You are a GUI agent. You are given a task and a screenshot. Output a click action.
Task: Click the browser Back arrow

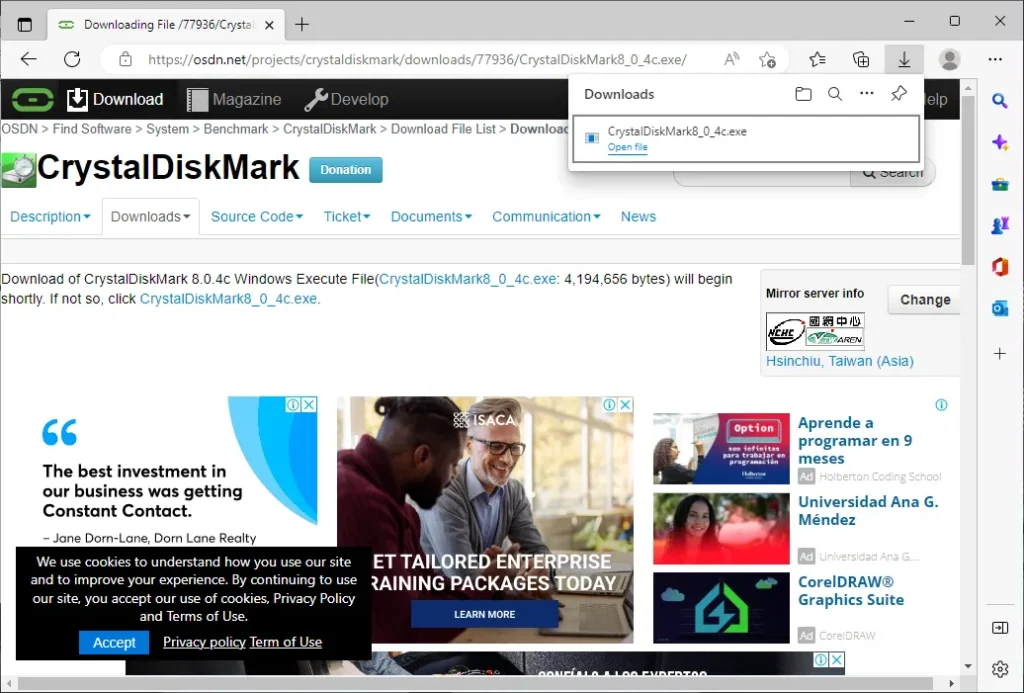tap(29, 59)
